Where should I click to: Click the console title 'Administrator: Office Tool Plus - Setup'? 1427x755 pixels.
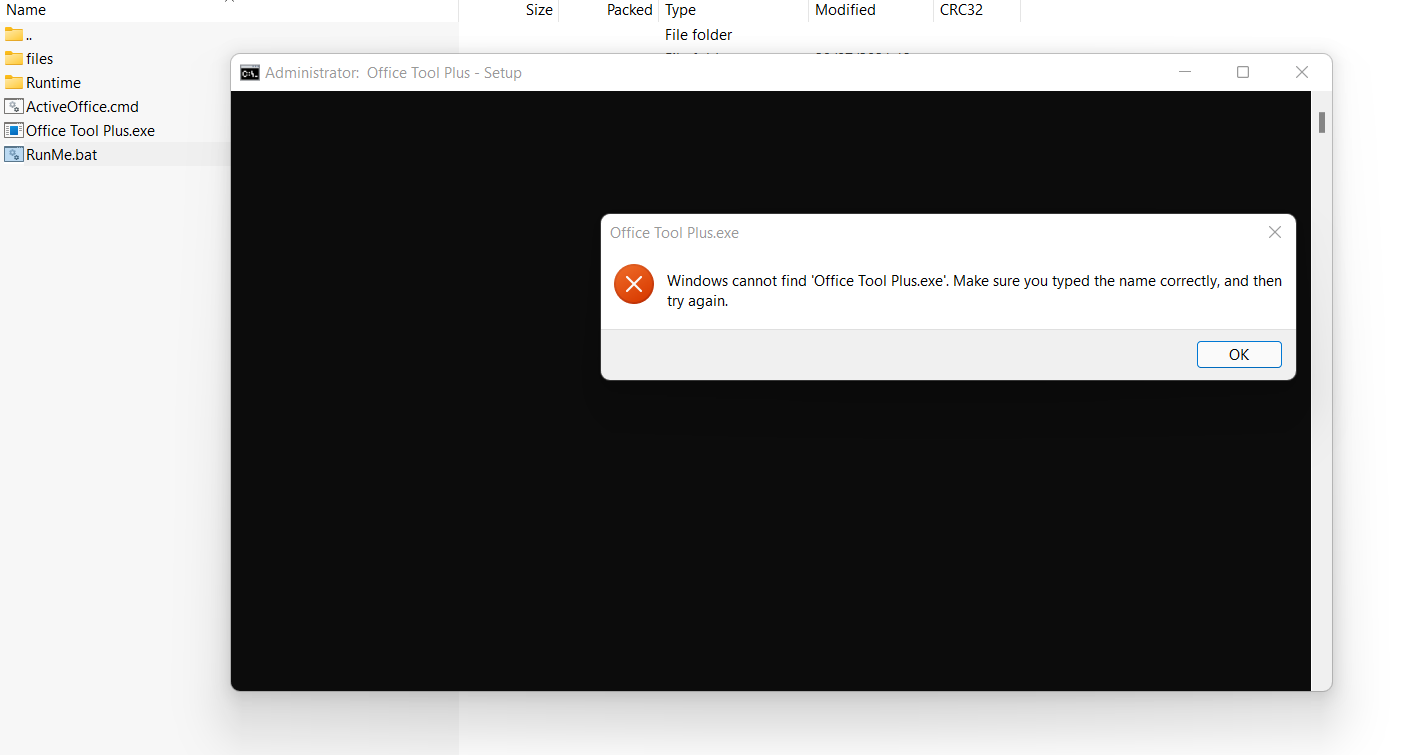pos(393,72)
